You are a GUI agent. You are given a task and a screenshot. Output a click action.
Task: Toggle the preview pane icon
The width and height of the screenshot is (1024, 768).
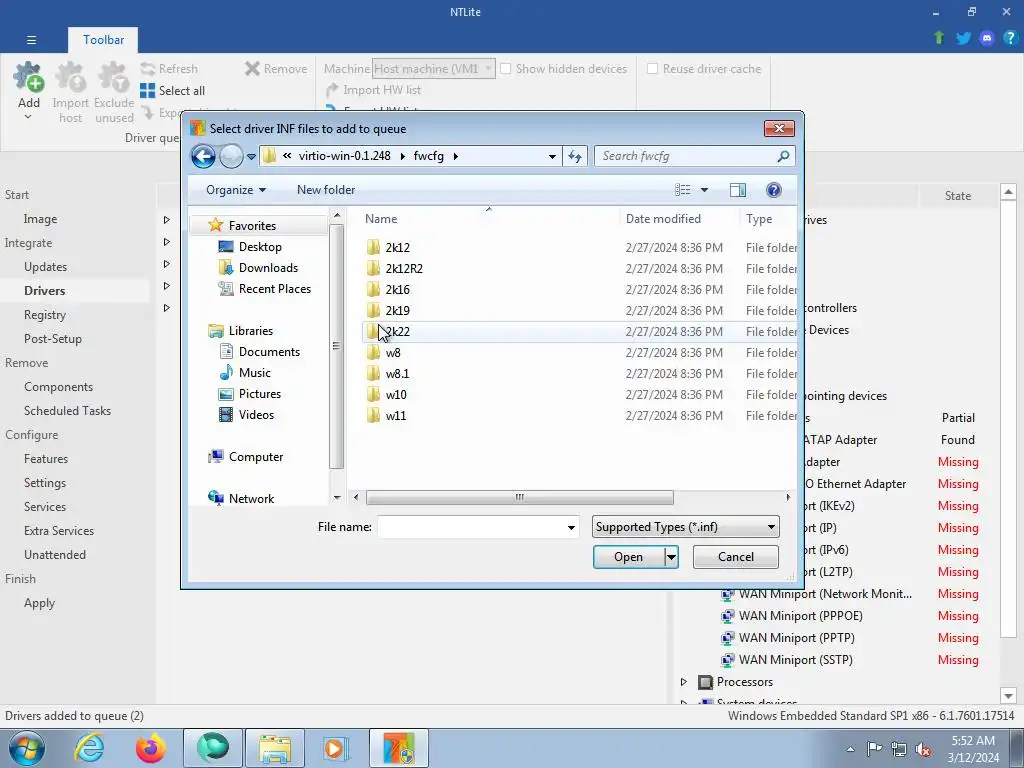click(738, 190)
